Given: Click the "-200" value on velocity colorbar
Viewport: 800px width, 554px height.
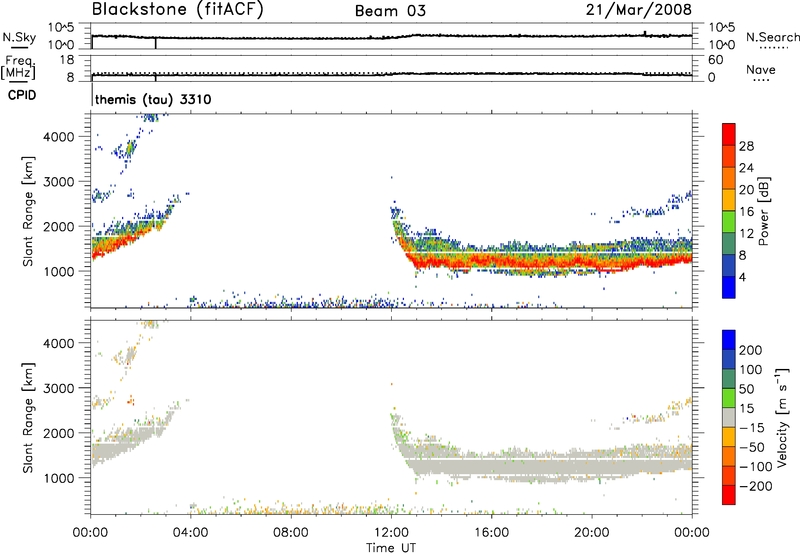Looking at the screenshot, I should (755, 486).
